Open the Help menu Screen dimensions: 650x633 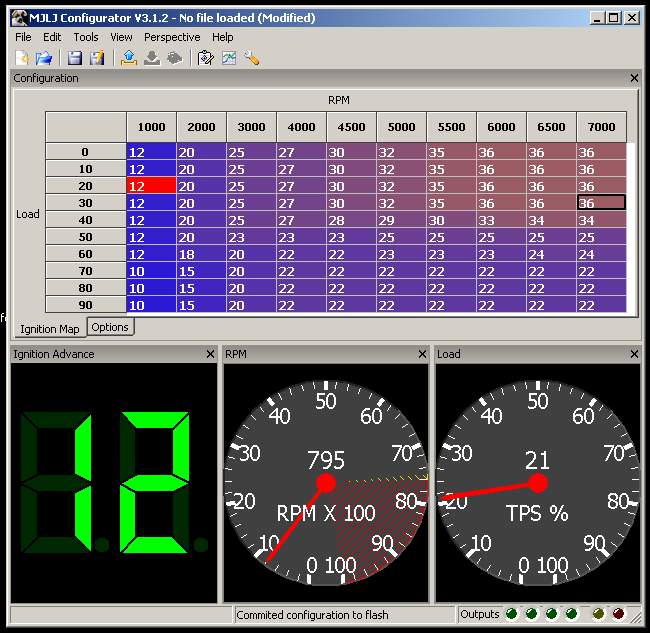pos(223,37)
